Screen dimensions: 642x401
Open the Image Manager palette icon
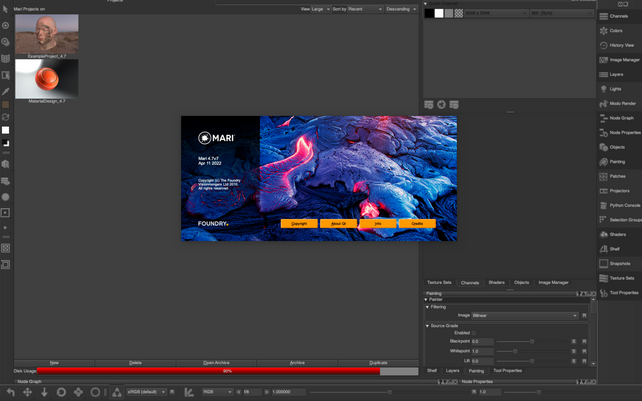click(x=603, y=59)
